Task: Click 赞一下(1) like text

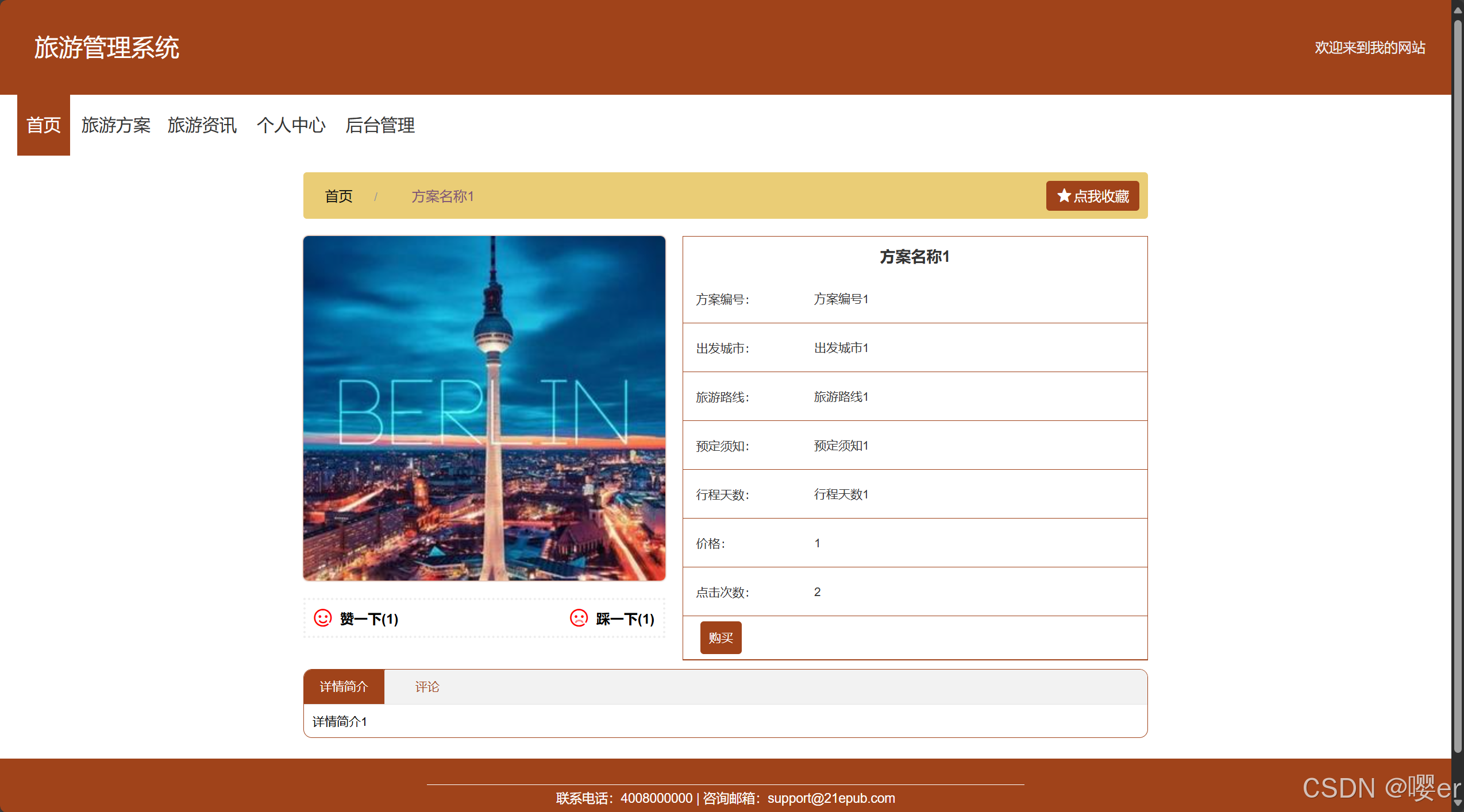Action: [x=369, y=619]
